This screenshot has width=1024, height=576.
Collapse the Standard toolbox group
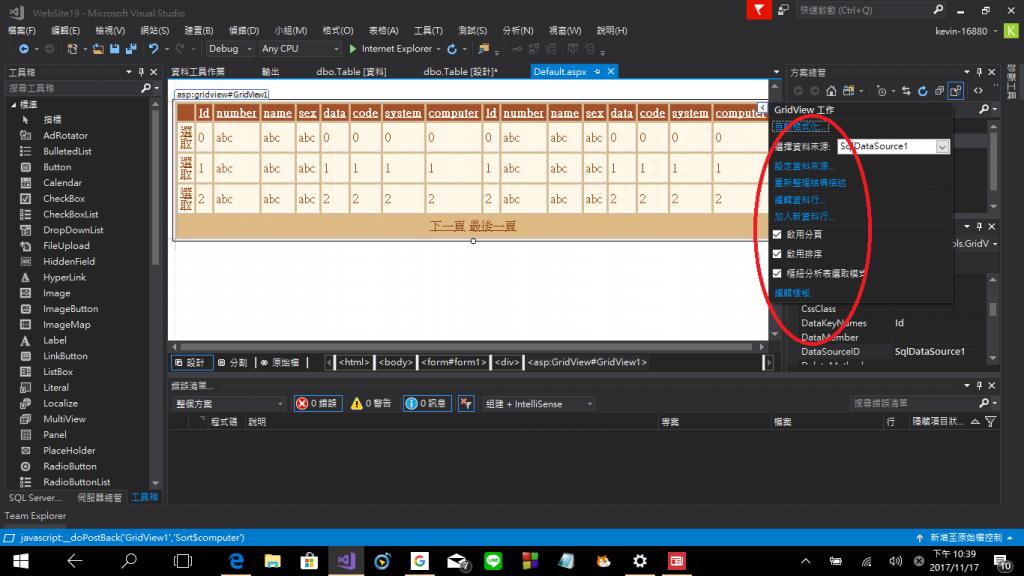(x=14, y=104)
